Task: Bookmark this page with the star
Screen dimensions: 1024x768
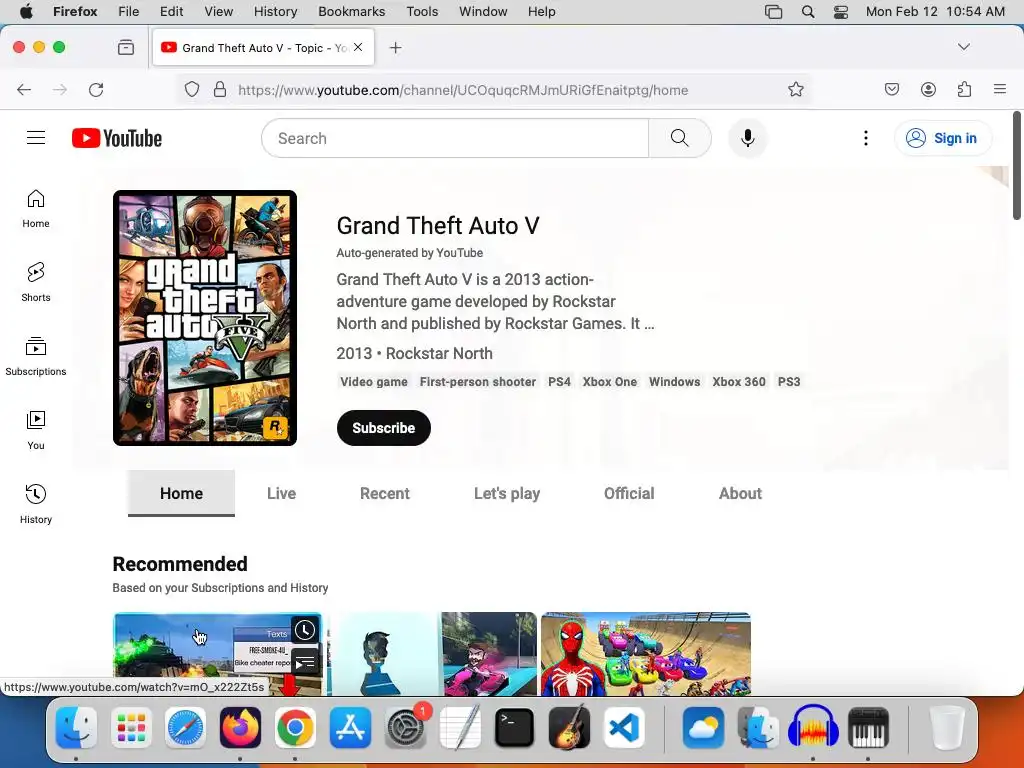Action: tap(795, 89)
